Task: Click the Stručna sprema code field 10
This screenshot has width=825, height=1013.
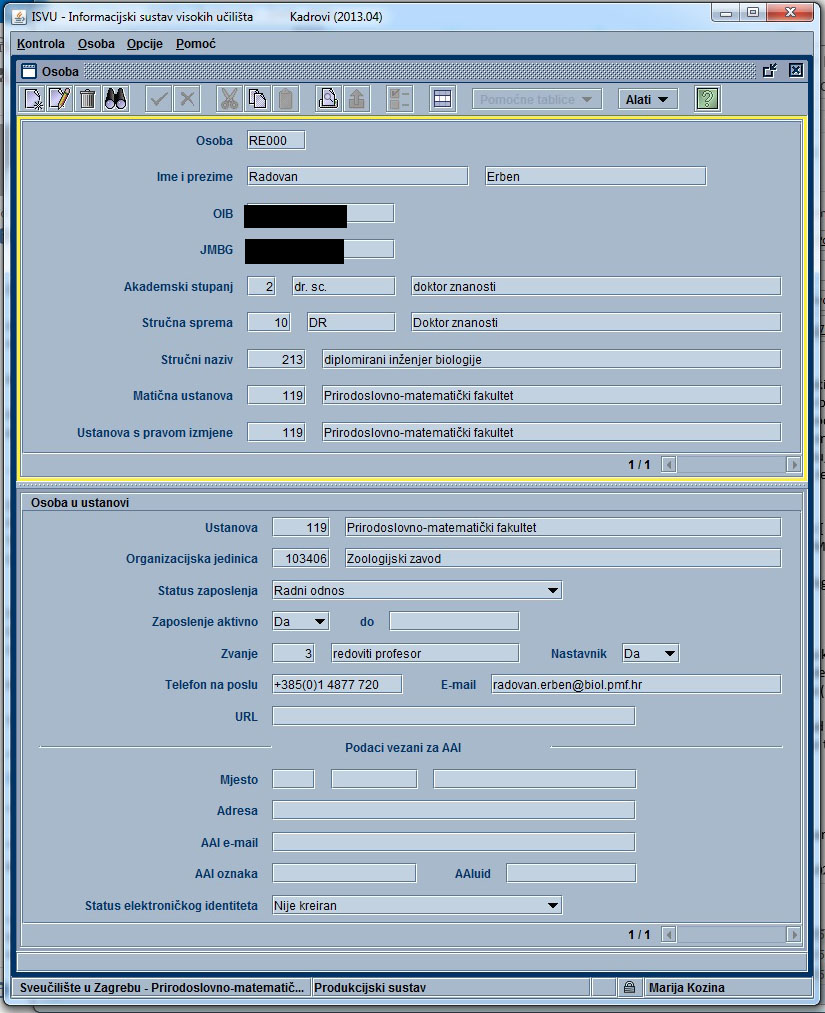Action: point(269,322)
